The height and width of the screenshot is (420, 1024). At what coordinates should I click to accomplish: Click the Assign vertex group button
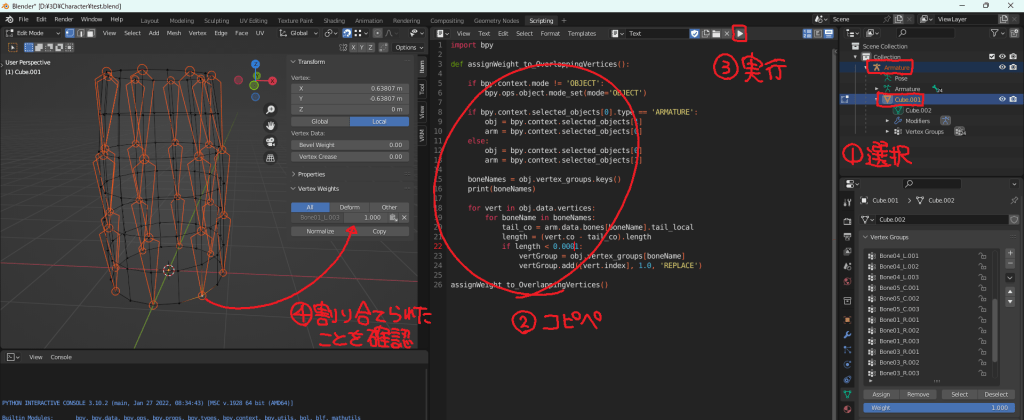click(x=882, y=394)
